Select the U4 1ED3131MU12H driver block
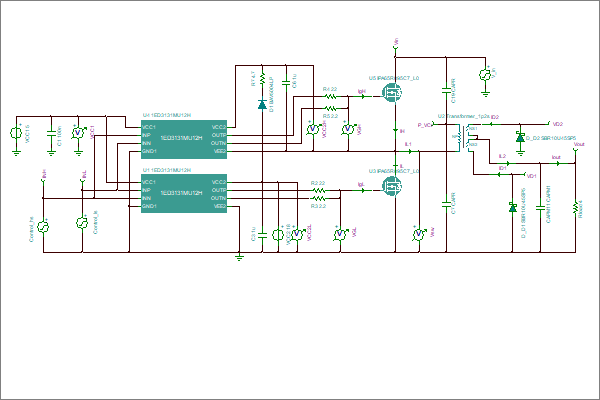The height and width of the screenshot is (400, 600). tap(184, 139)
